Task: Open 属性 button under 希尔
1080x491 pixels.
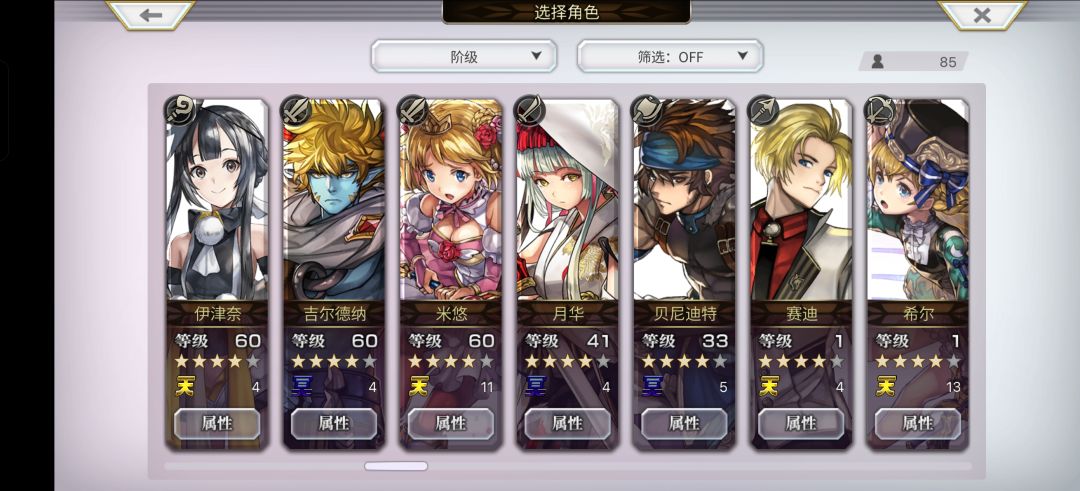Action: tap(917, 424)
